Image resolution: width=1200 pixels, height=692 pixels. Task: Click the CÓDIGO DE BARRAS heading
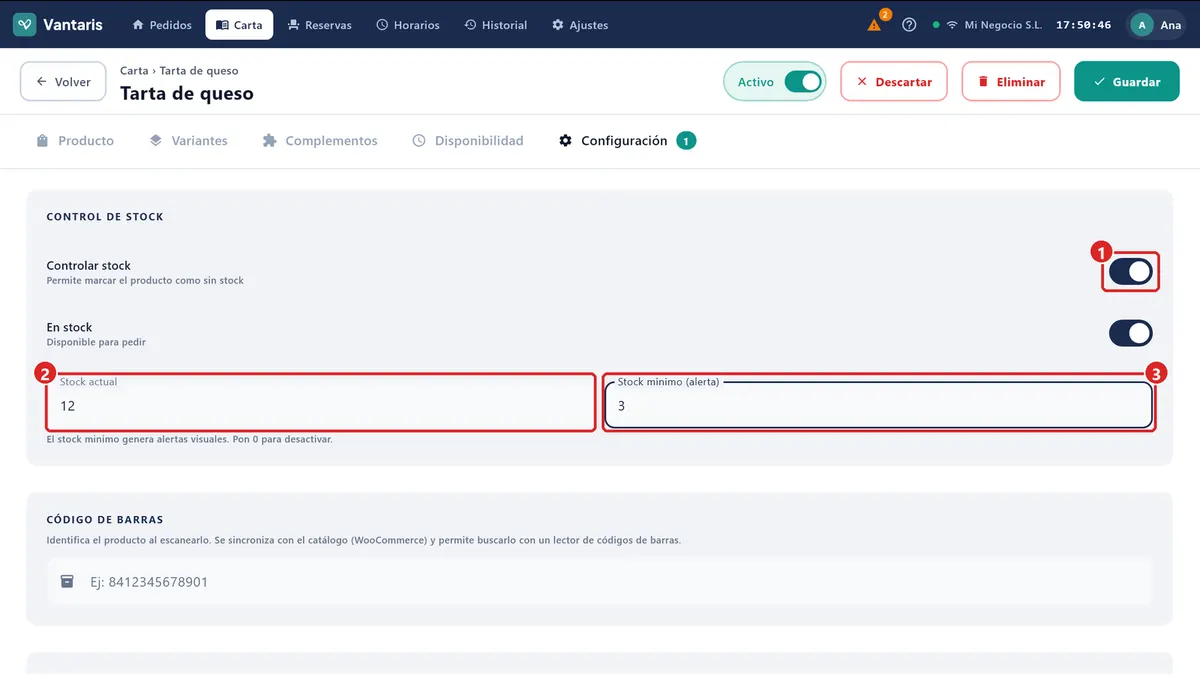105,520
